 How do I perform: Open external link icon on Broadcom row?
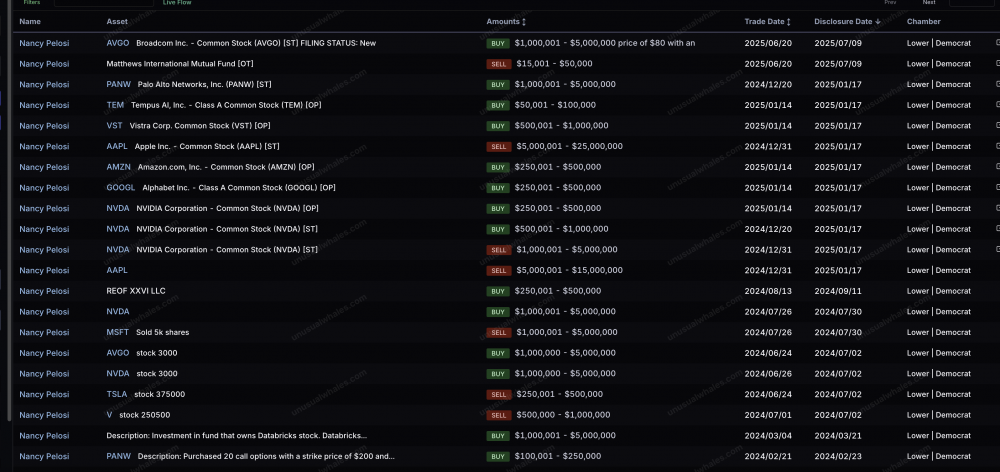[x=996, y=43]
